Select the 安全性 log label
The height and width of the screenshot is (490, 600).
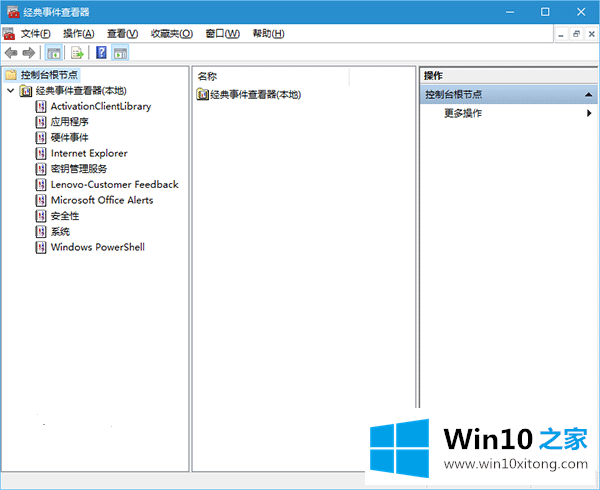point(65,216)
